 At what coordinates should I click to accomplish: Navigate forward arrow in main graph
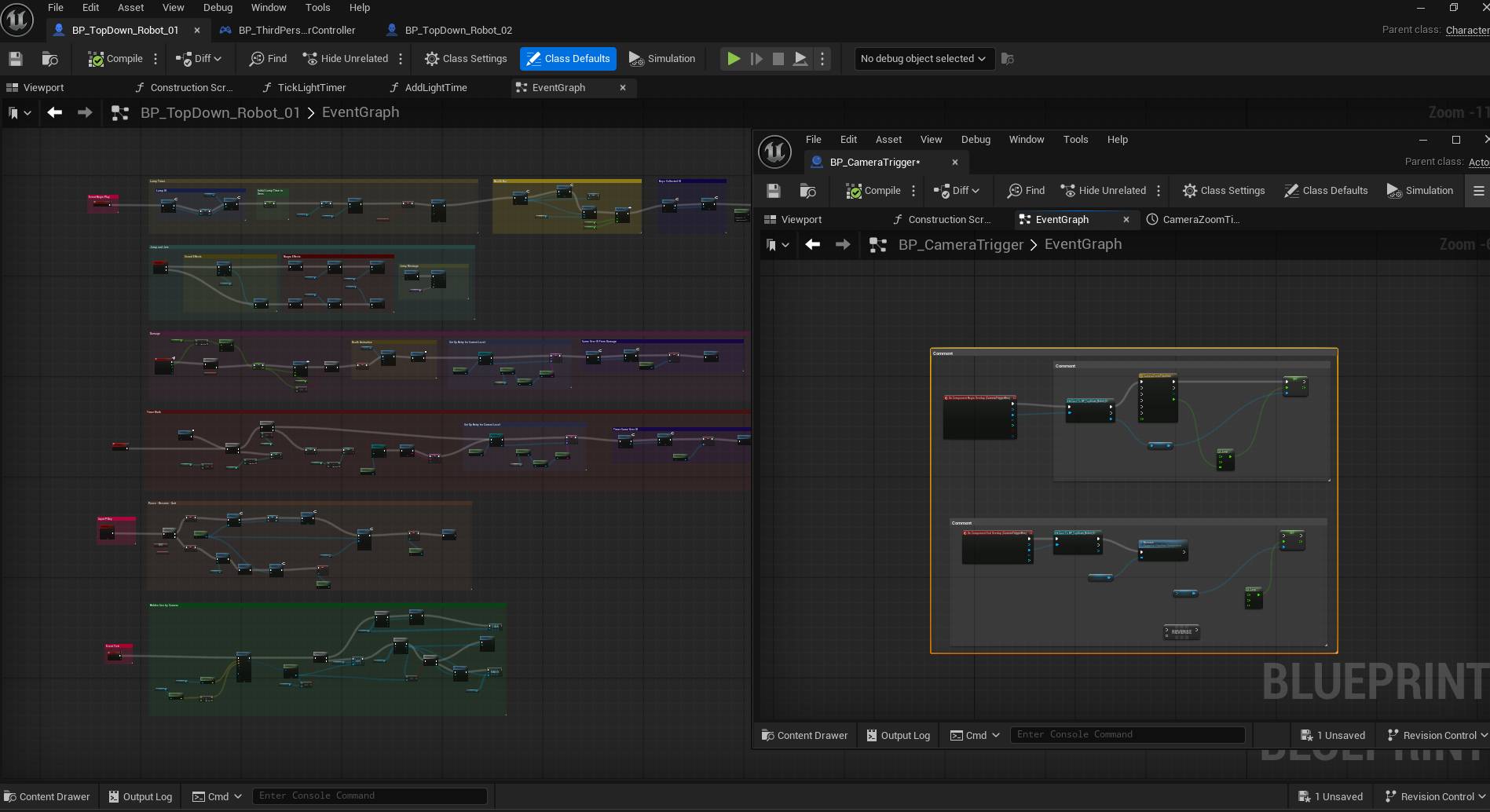85,113
